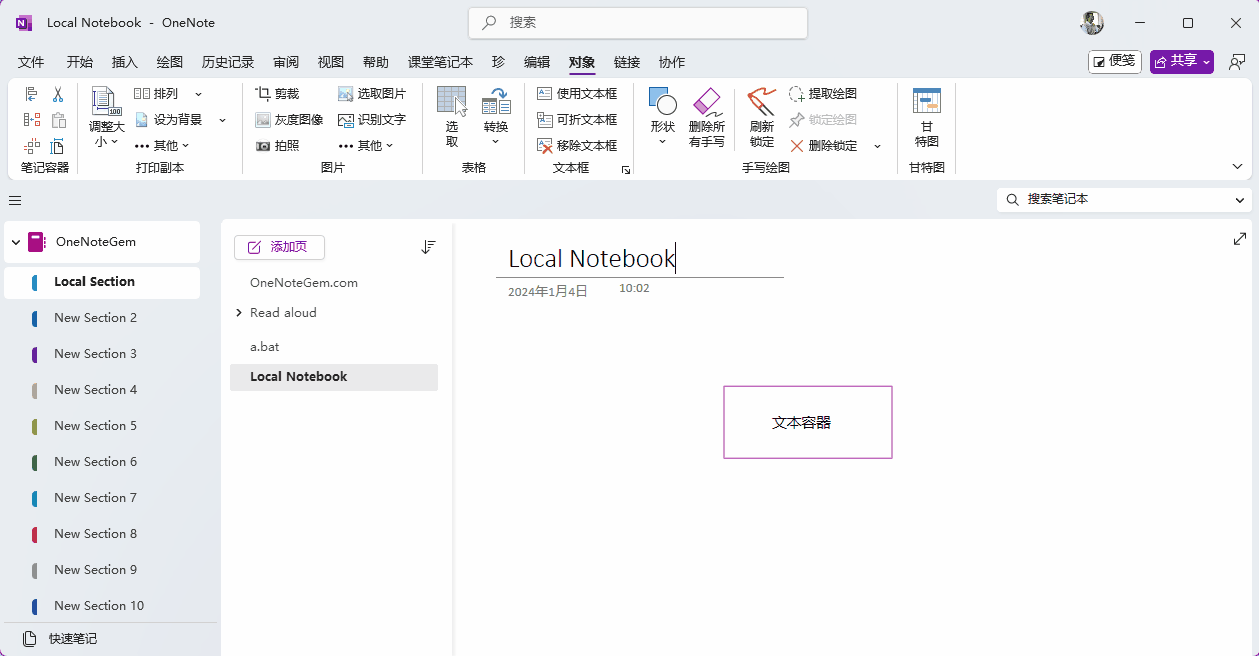This screenshot has height=656, width=1259.
Task: Click the feedback person icon beside 共享
Action: 1238,62
